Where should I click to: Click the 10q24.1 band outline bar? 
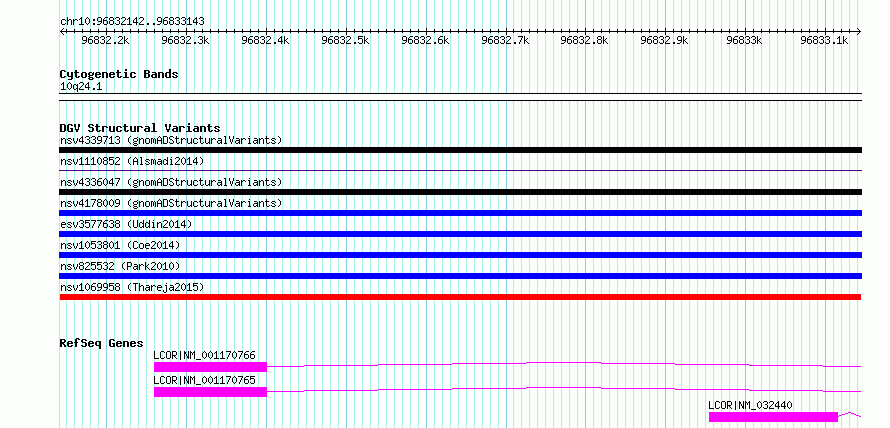[x=460, y=97]
